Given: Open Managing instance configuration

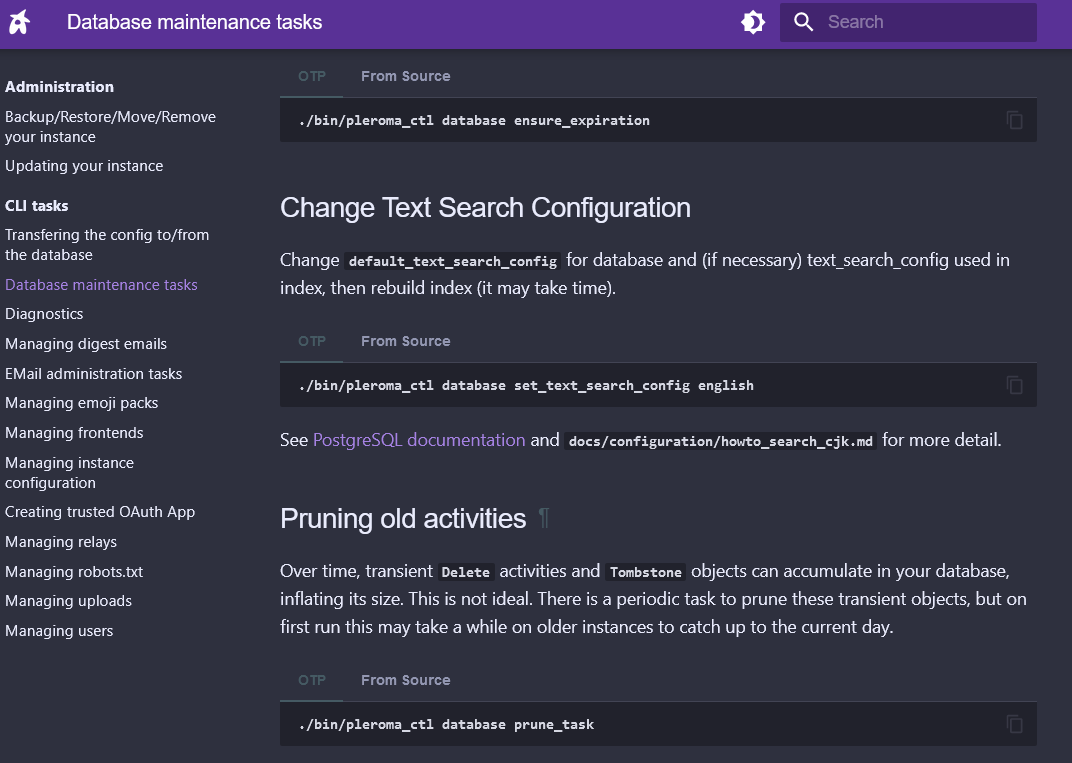Looking at the screenshot, I should coord(70,472).
